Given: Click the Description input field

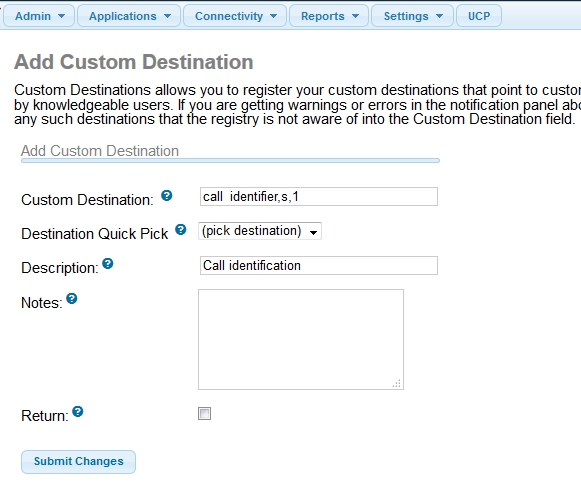Looking at the screenshot, I should tap(319, 265).
